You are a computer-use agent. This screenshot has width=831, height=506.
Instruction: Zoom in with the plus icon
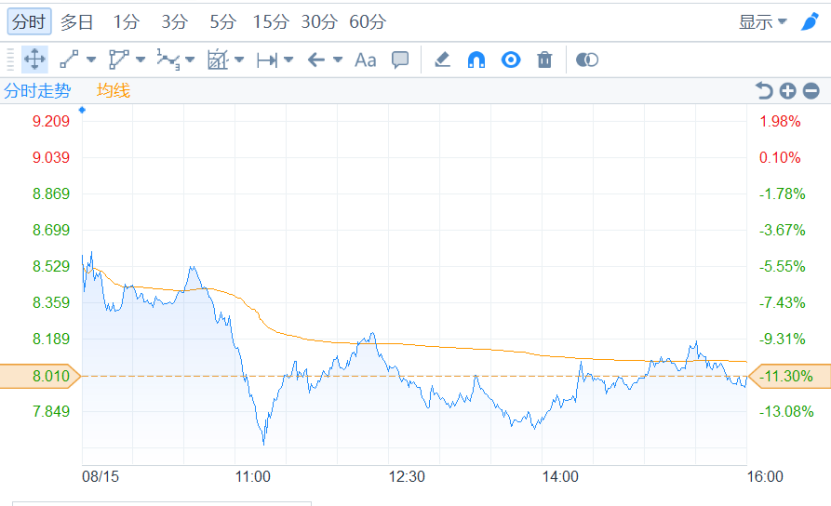[x=788, y=91]
